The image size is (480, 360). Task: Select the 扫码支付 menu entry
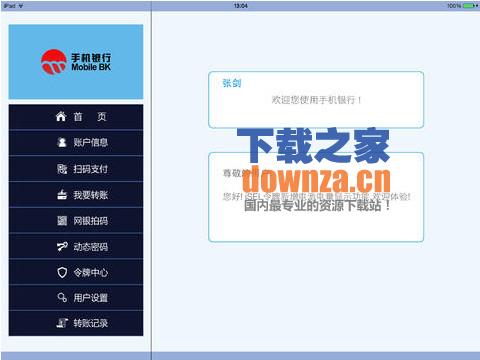tap(76, 169)
